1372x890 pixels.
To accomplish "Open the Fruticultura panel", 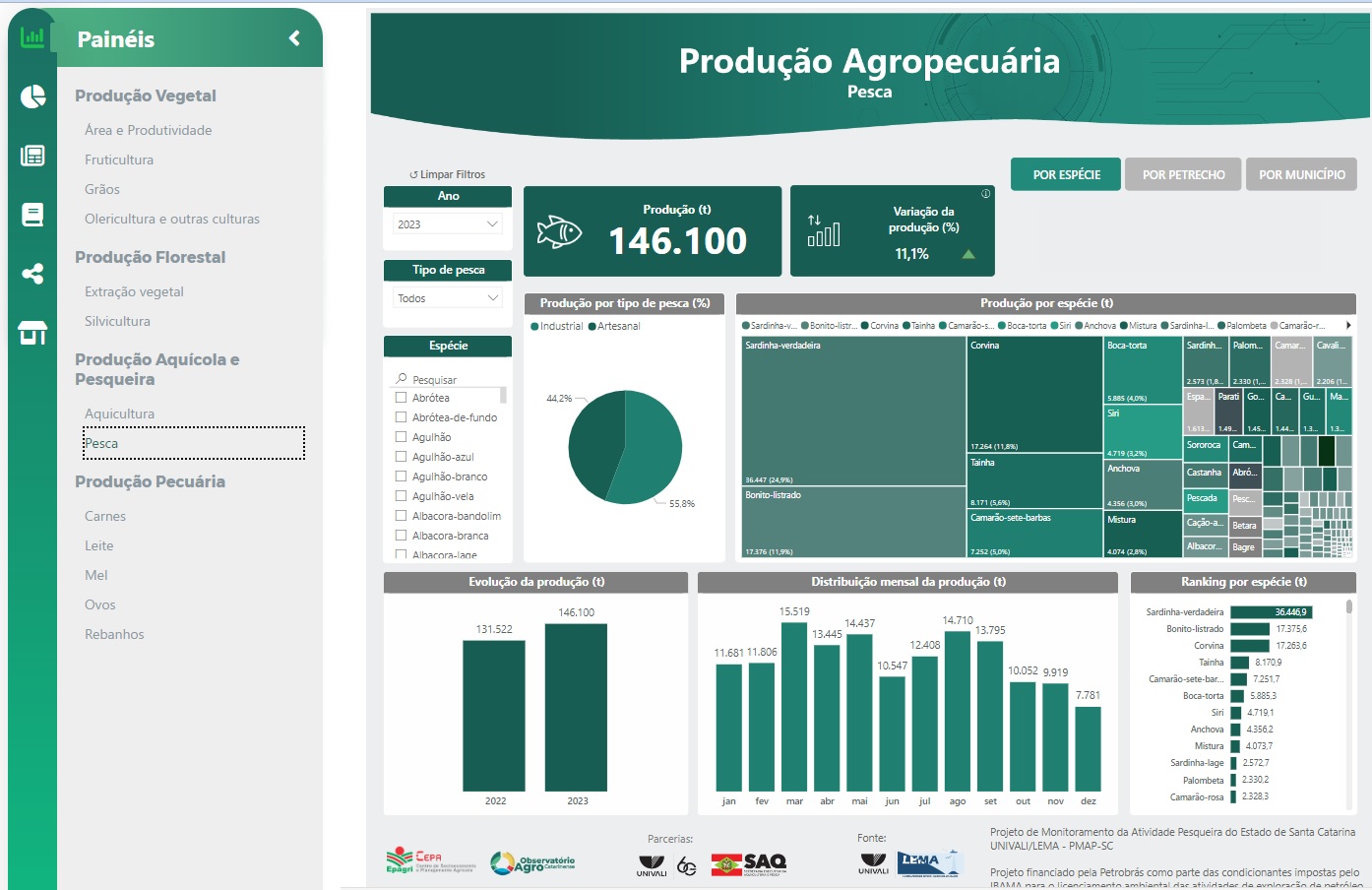I will pos(119,159).
